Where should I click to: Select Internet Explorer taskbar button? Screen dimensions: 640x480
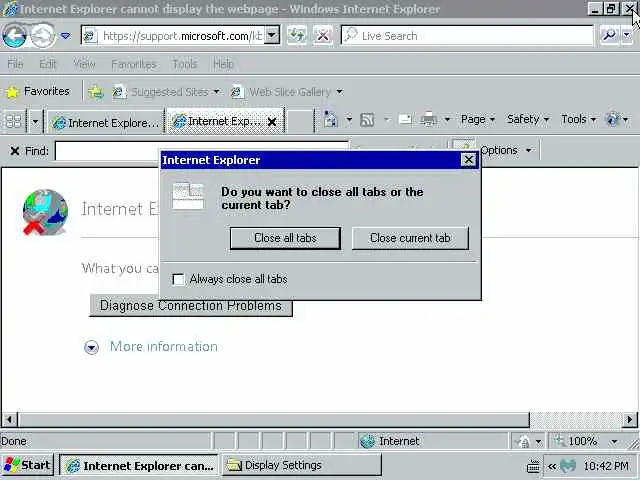(139, 465)
